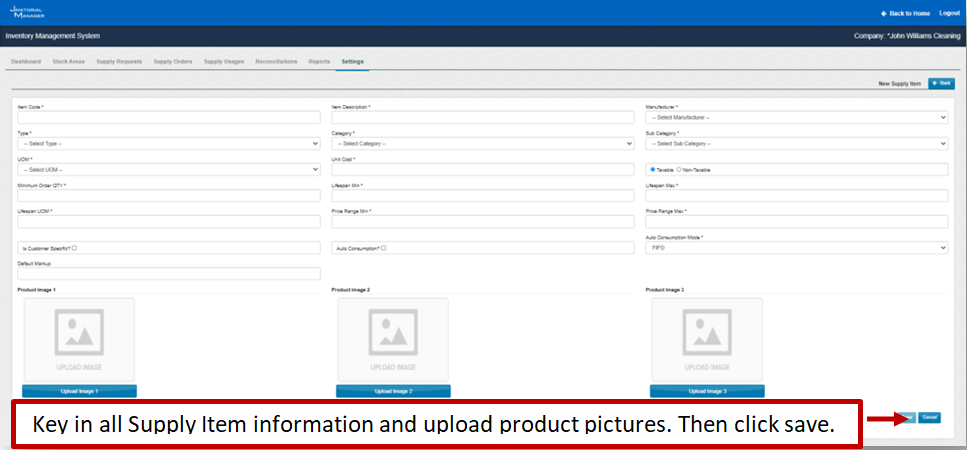Screen dimensions: 967x450
Task: Click Product Image 1 placeholder
Action: [x=79, y=340]
